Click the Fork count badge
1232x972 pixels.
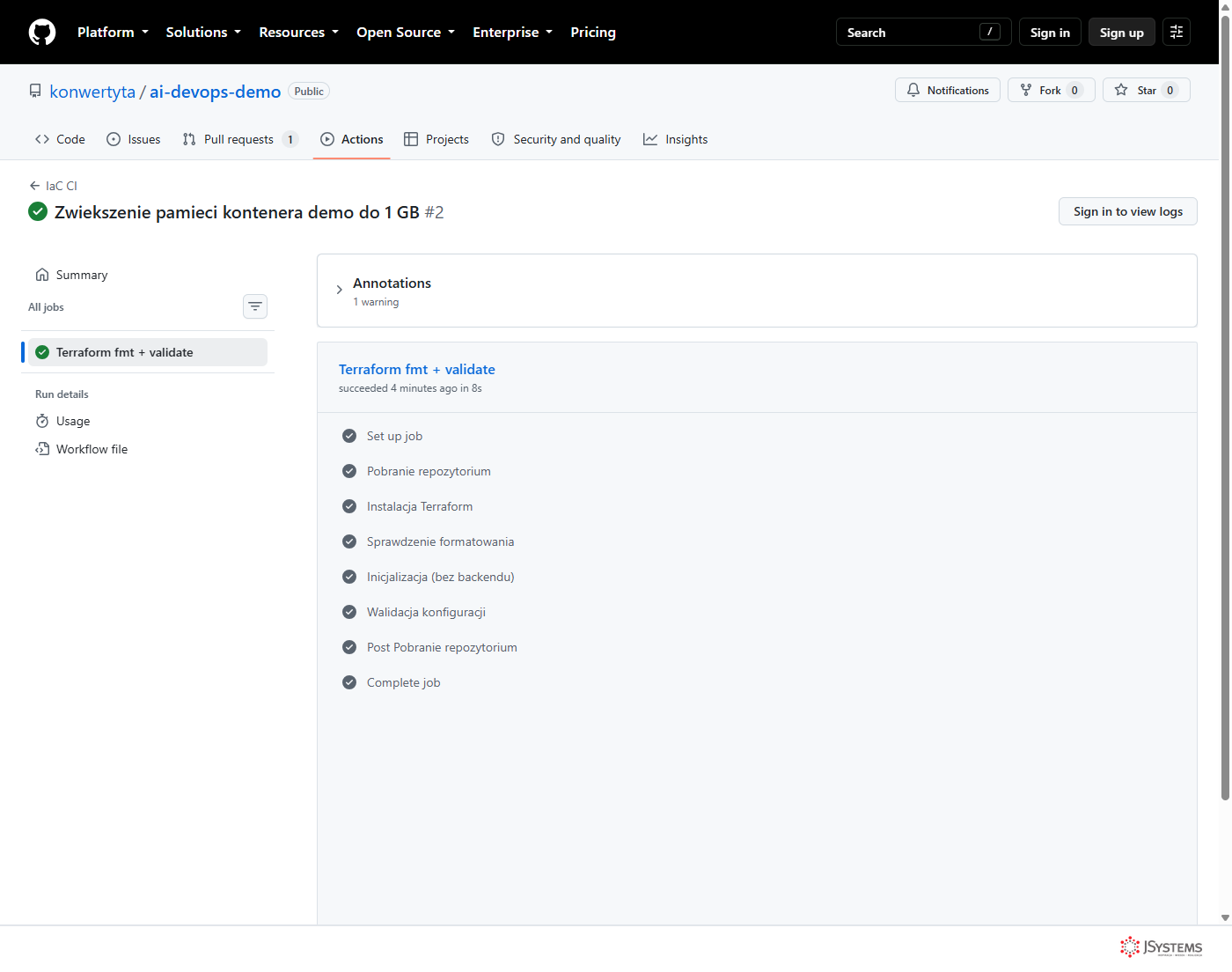point(1074,90)
